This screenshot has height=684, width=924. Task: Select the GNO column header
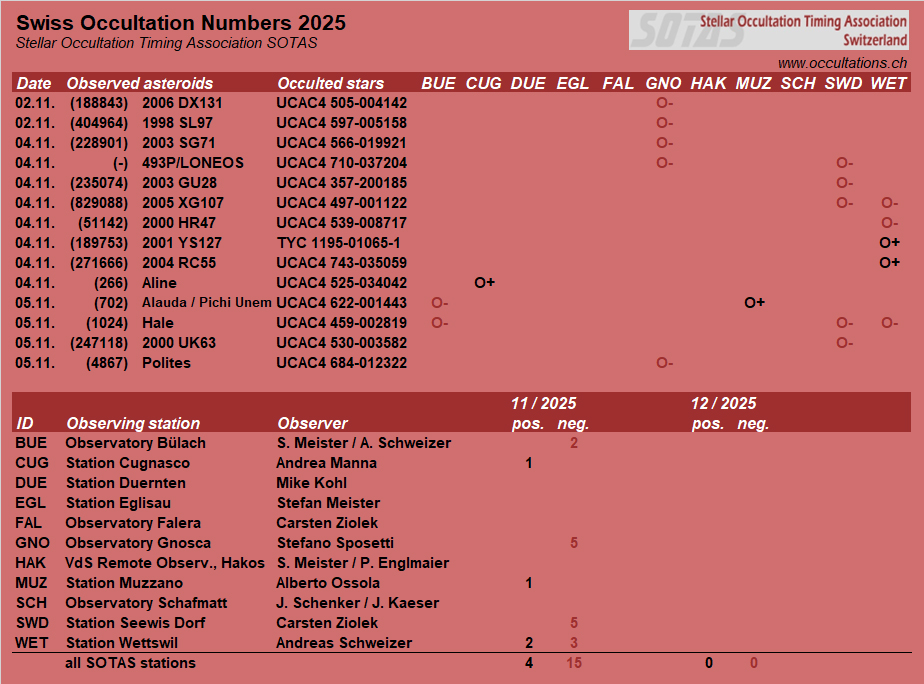664,84
